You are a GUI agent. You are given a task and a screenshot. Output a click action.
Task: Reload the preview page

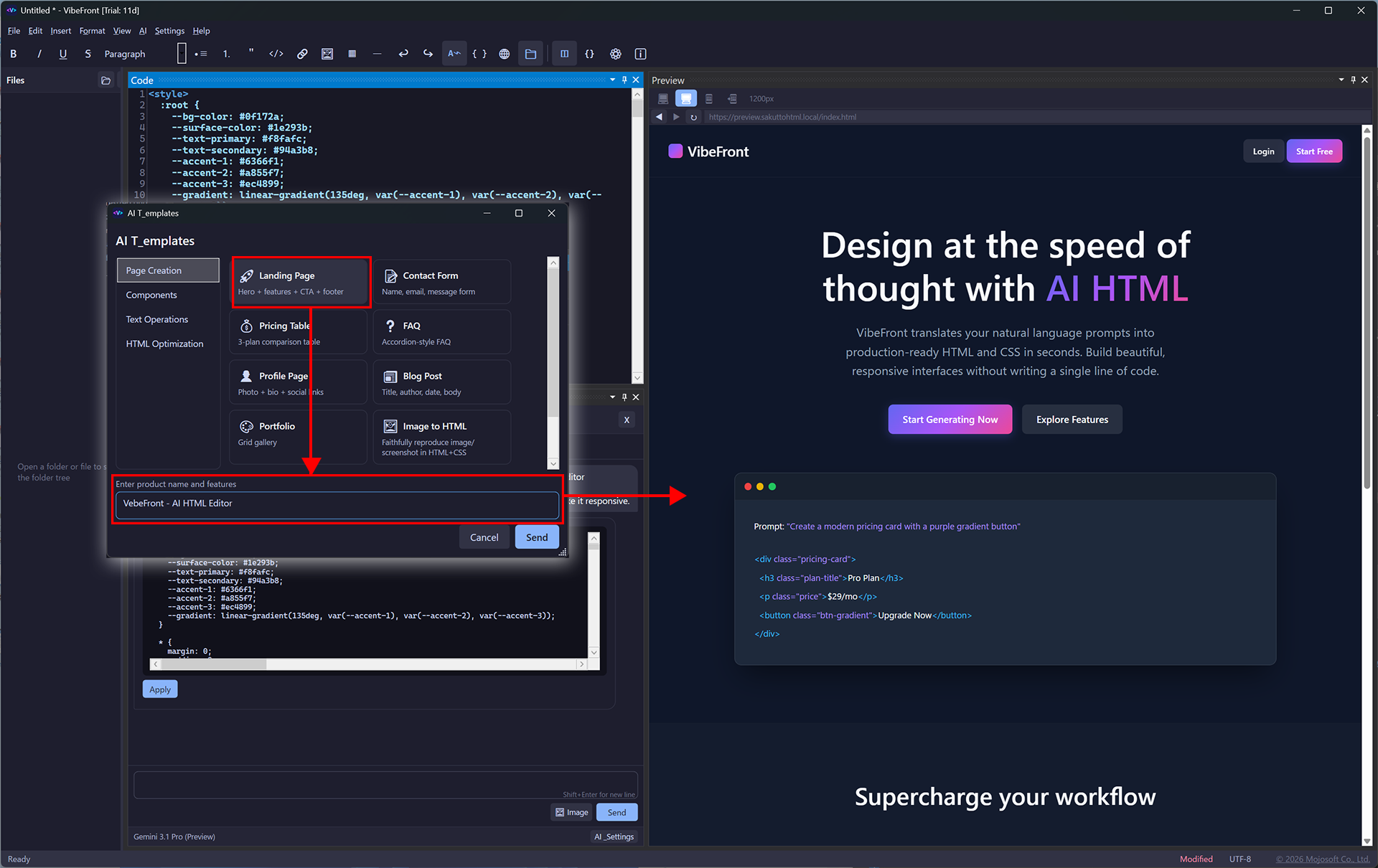tap(693, 116)
